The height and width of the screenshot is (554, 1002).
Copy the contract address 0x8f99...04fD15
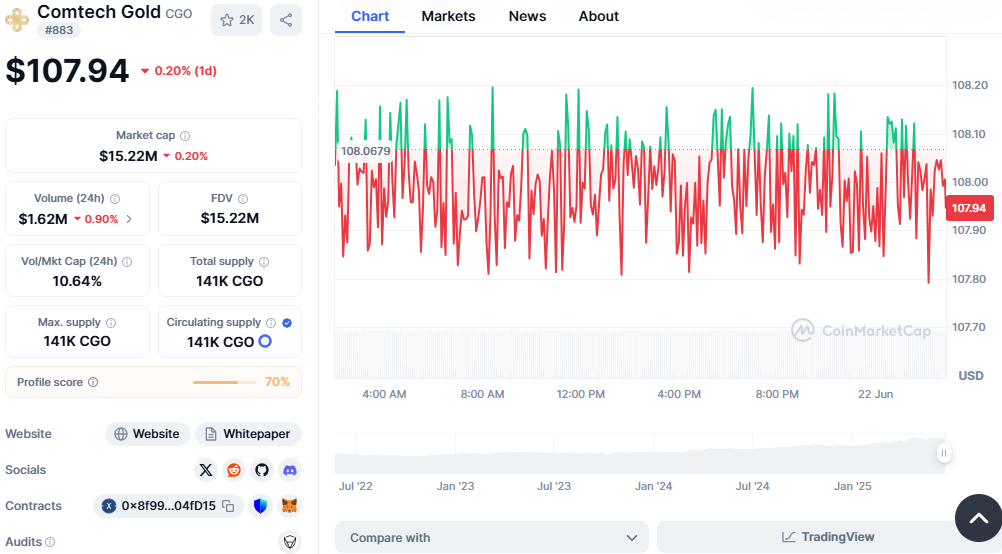(x=228, y=506)
